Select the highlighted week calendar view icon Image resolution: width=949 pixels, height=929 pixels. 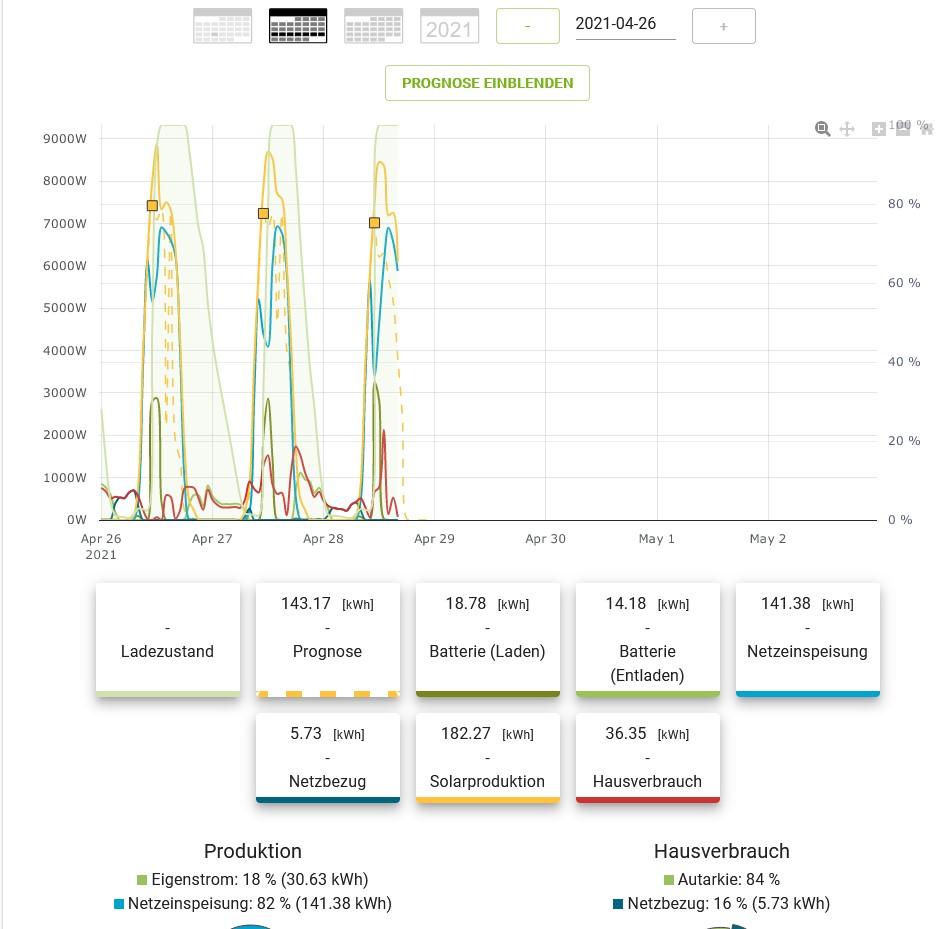pyautogui.click(x=298, y=26)
